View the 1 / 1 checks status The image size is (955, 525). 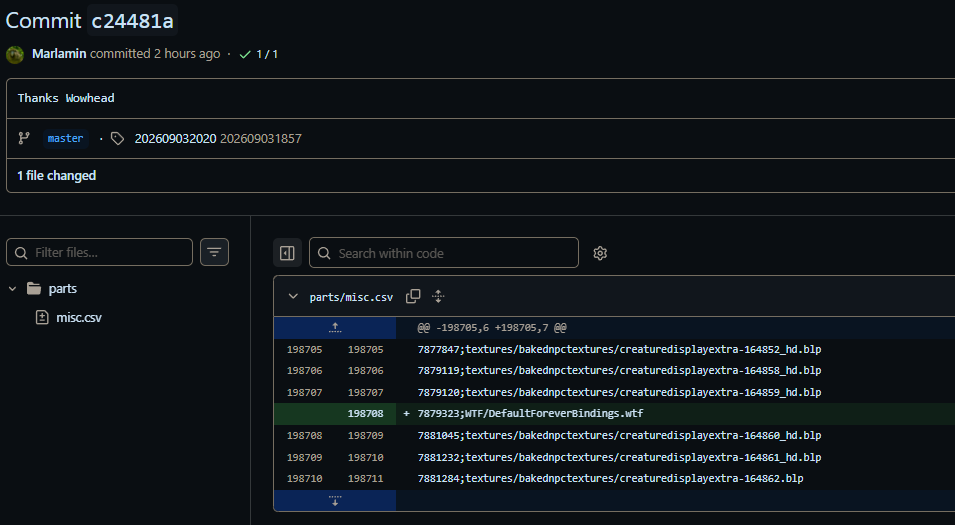267,54
